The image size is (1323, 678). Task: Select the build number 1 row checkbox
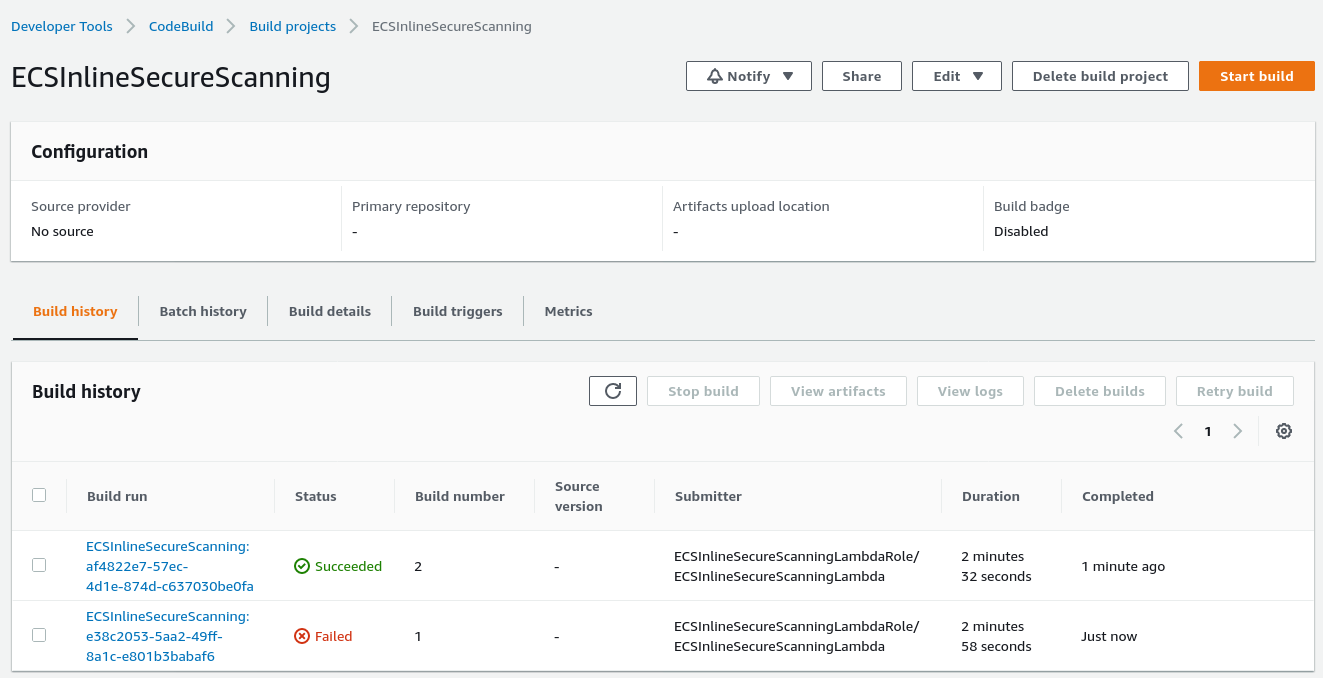click(x=39, y=635)
